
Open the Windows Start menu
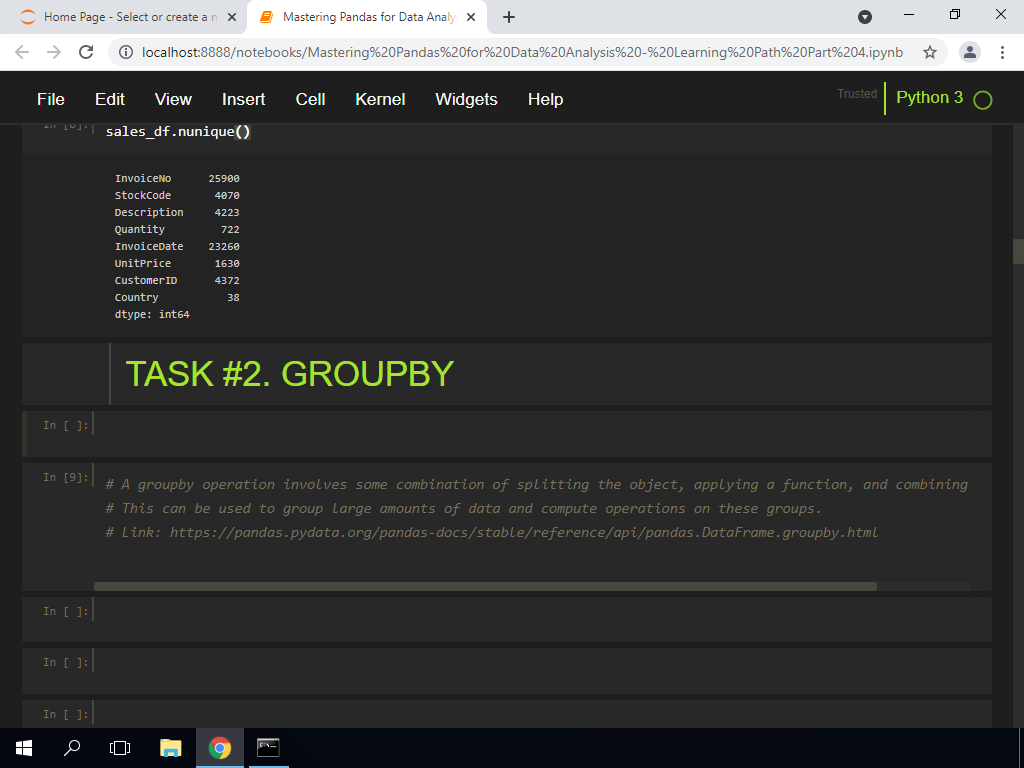point(24,748)
